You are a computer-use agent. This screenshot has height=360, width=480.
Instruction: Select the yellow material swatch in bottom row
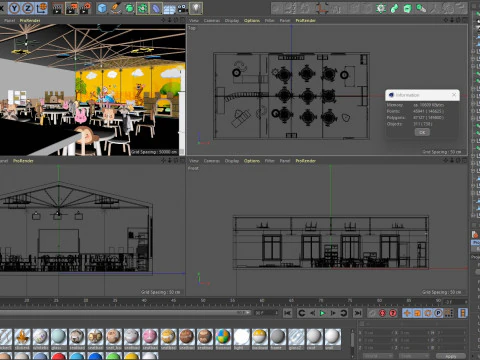(132, 356)
